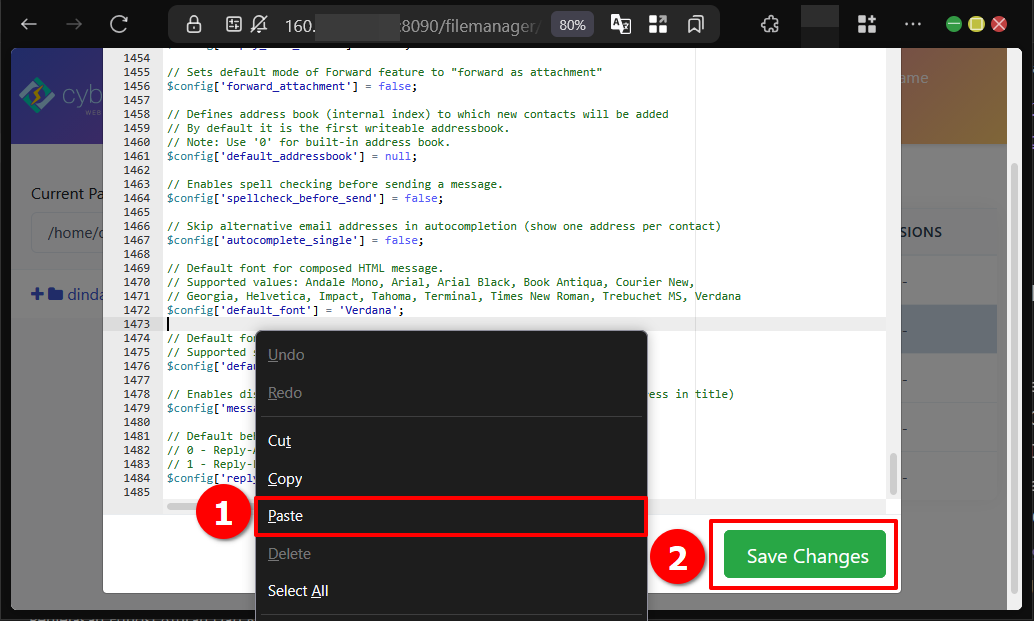1034x621 pixels.
Task: Open the 80% zoom level indicator
Action: point(572,25)
